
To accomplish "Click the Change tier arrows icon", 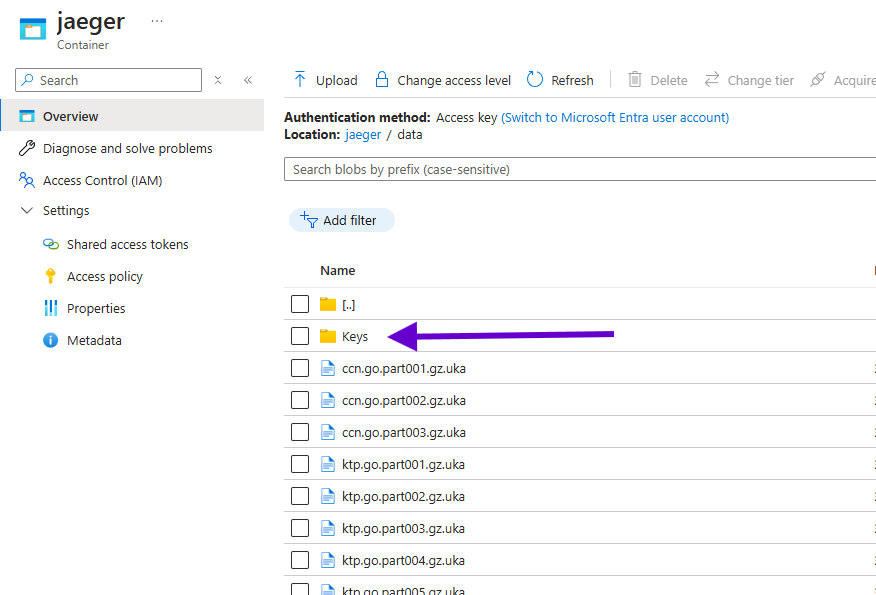I will tap(712, 80).
